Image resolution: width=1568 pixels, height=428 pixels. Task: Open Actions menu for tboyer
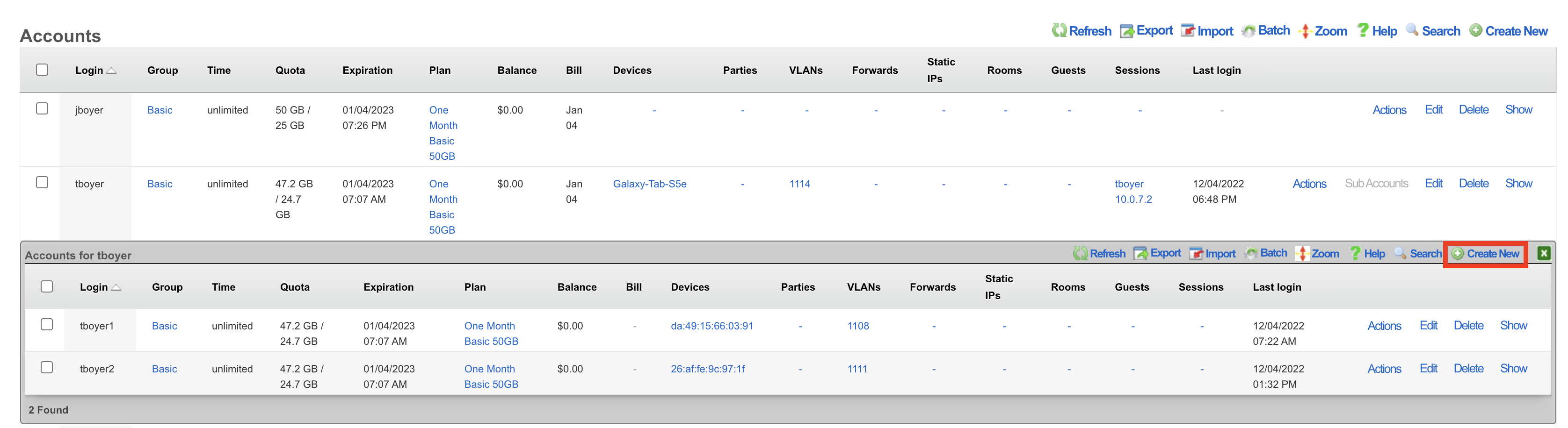[1309, 184]
